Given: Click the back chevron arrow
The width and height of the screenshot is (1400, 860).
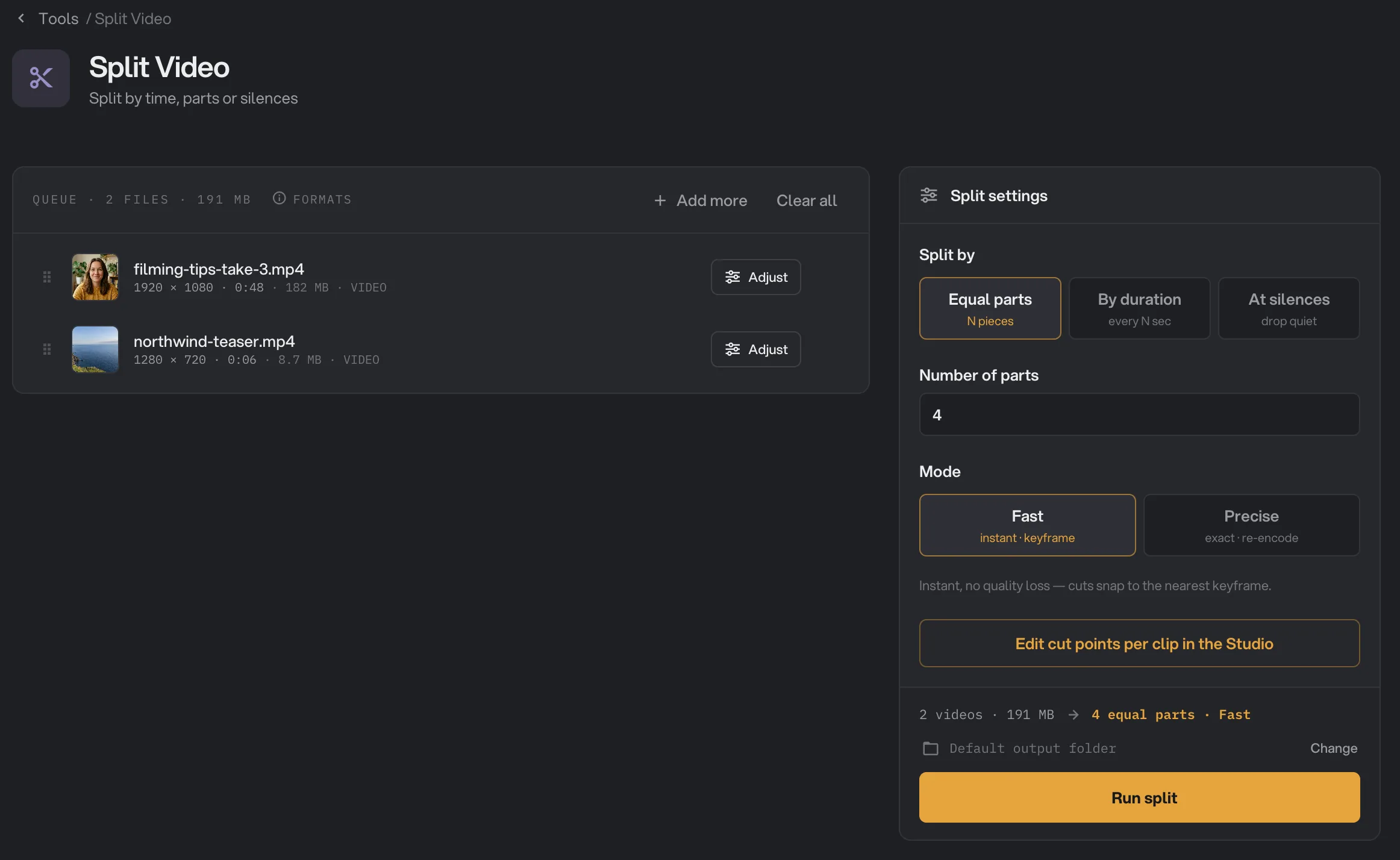Looking at the screenshot, I should (x=22, y=18).
